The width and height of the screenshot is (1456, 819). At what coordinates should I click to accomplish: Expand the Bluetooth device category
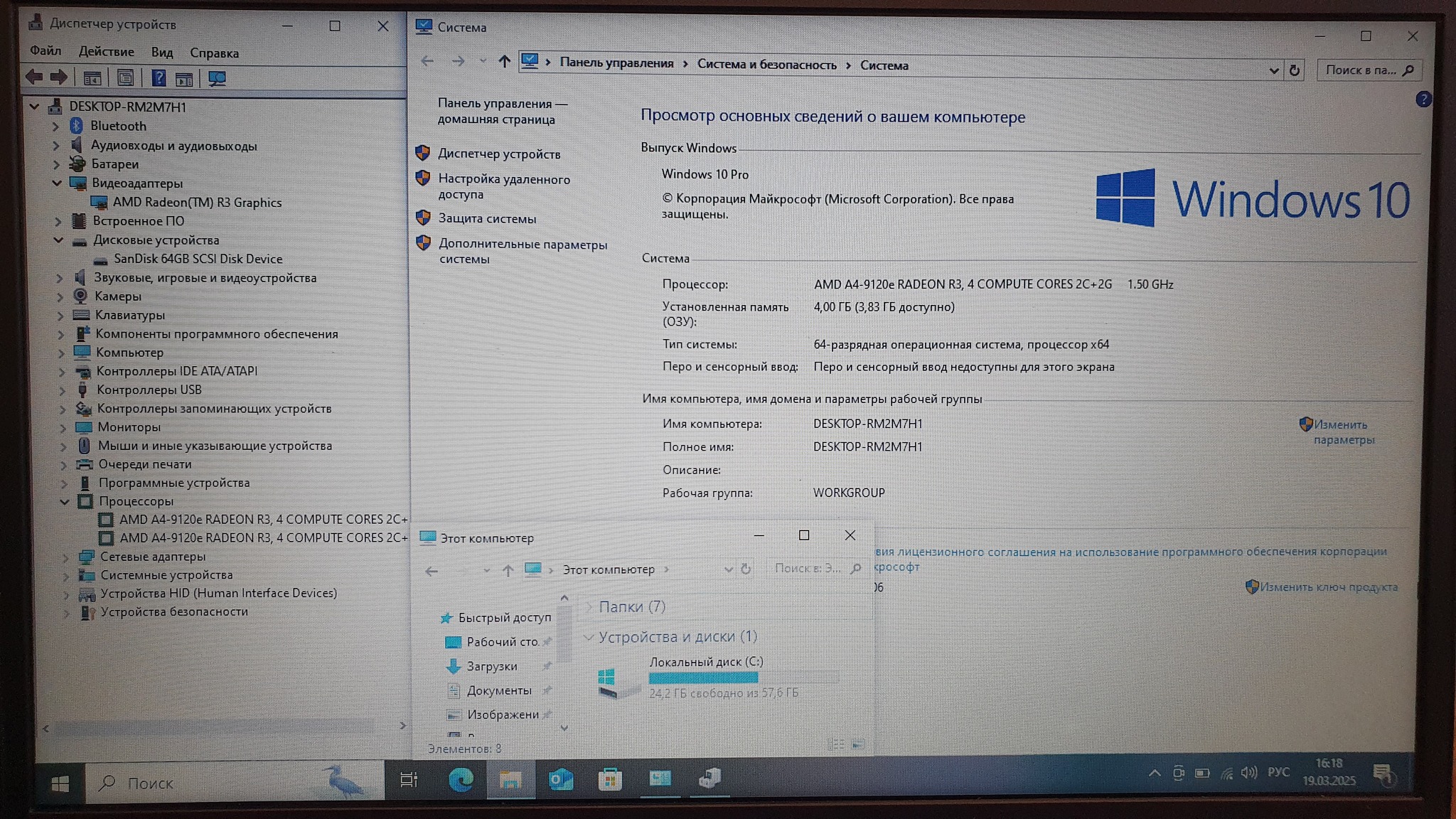point(56,127)
